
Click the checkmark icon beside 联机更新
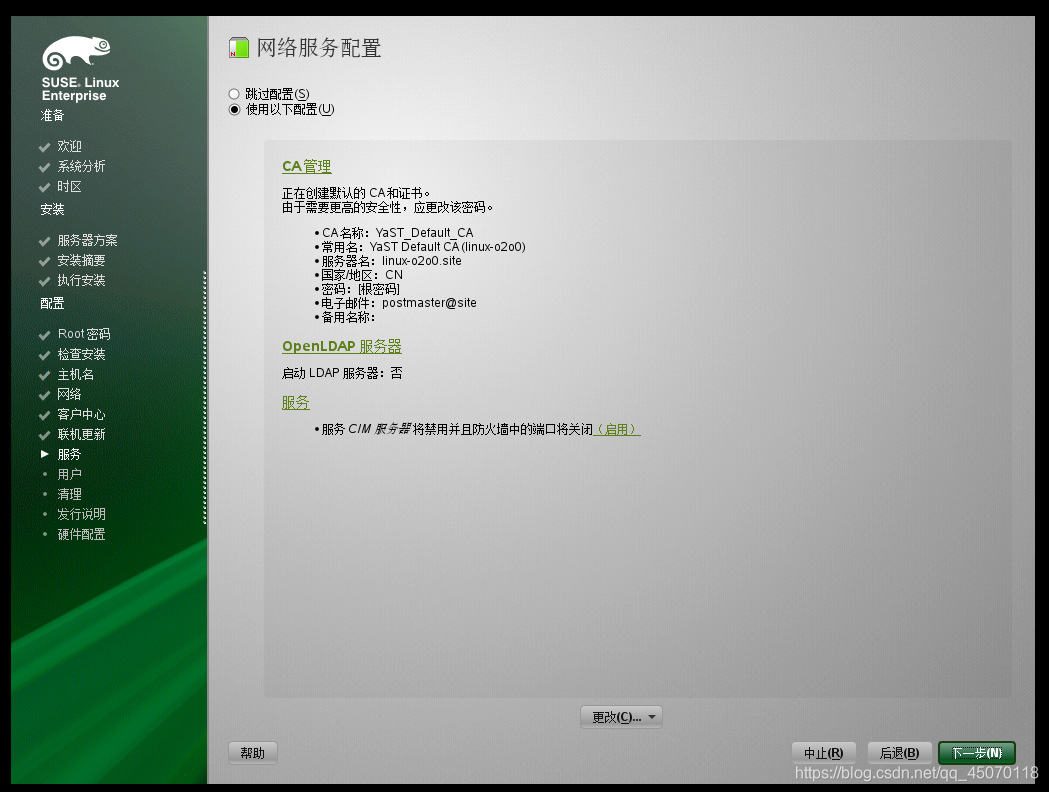(45, 435)
